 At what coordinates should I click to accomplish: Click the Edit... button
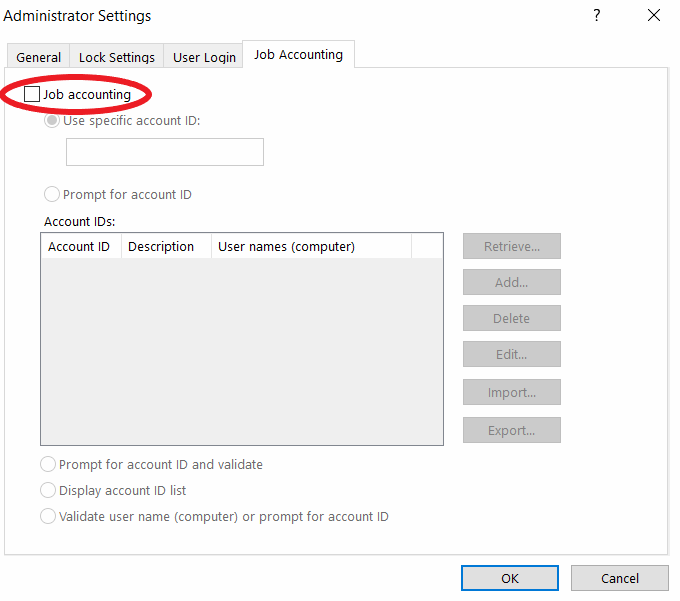coord(512,354)
